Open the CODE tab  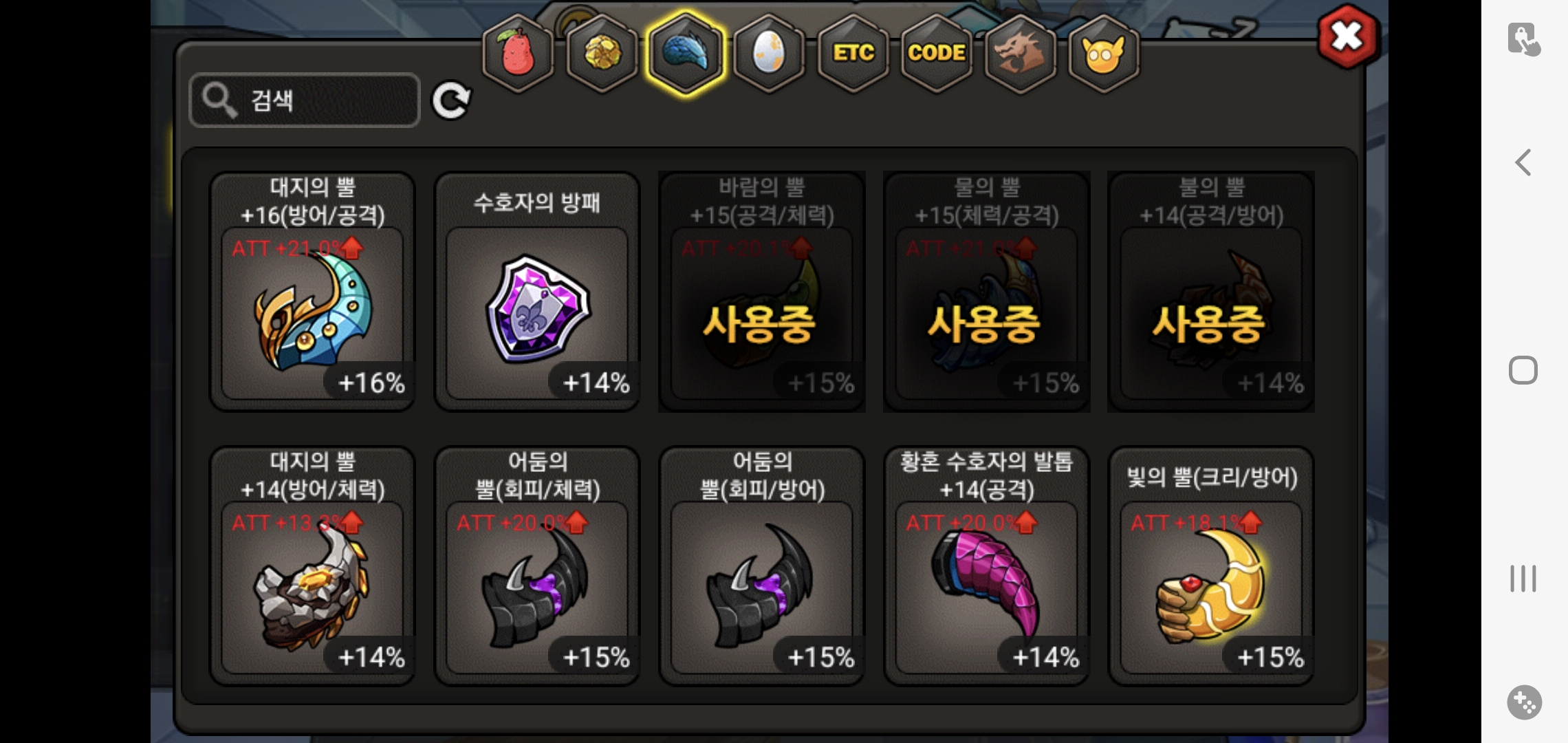[x=937, y=53]
